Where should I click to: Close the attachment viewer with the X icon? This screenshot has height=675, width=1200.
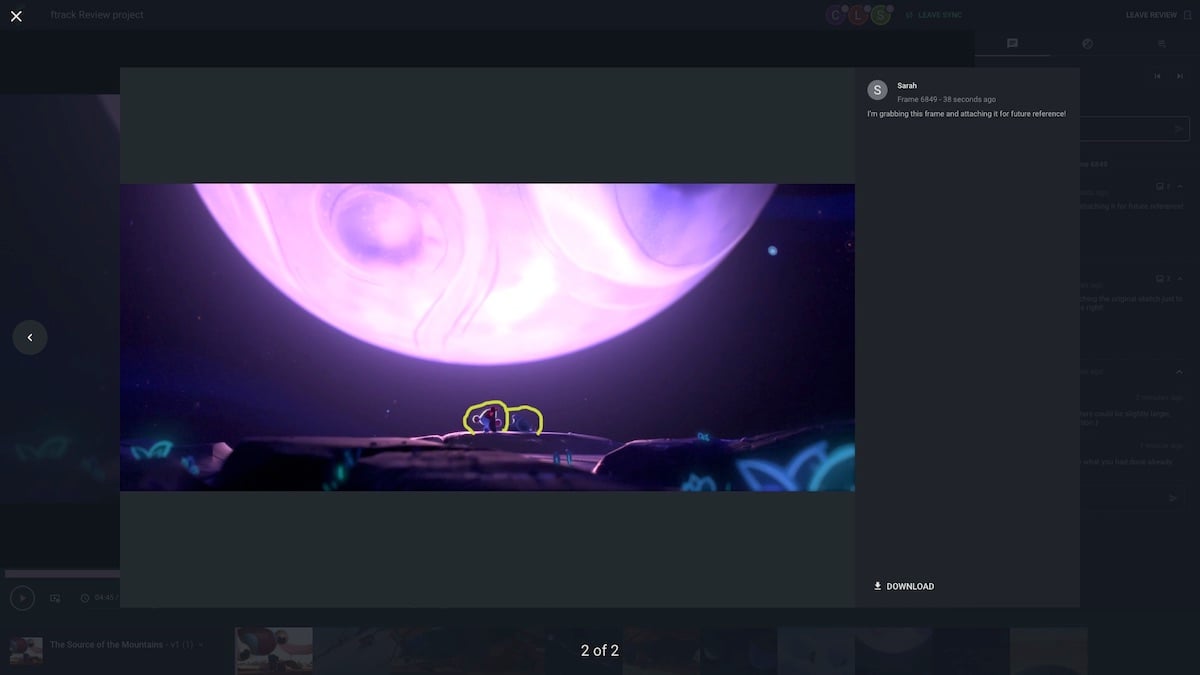pyautogui.click(x=16, y=15)
